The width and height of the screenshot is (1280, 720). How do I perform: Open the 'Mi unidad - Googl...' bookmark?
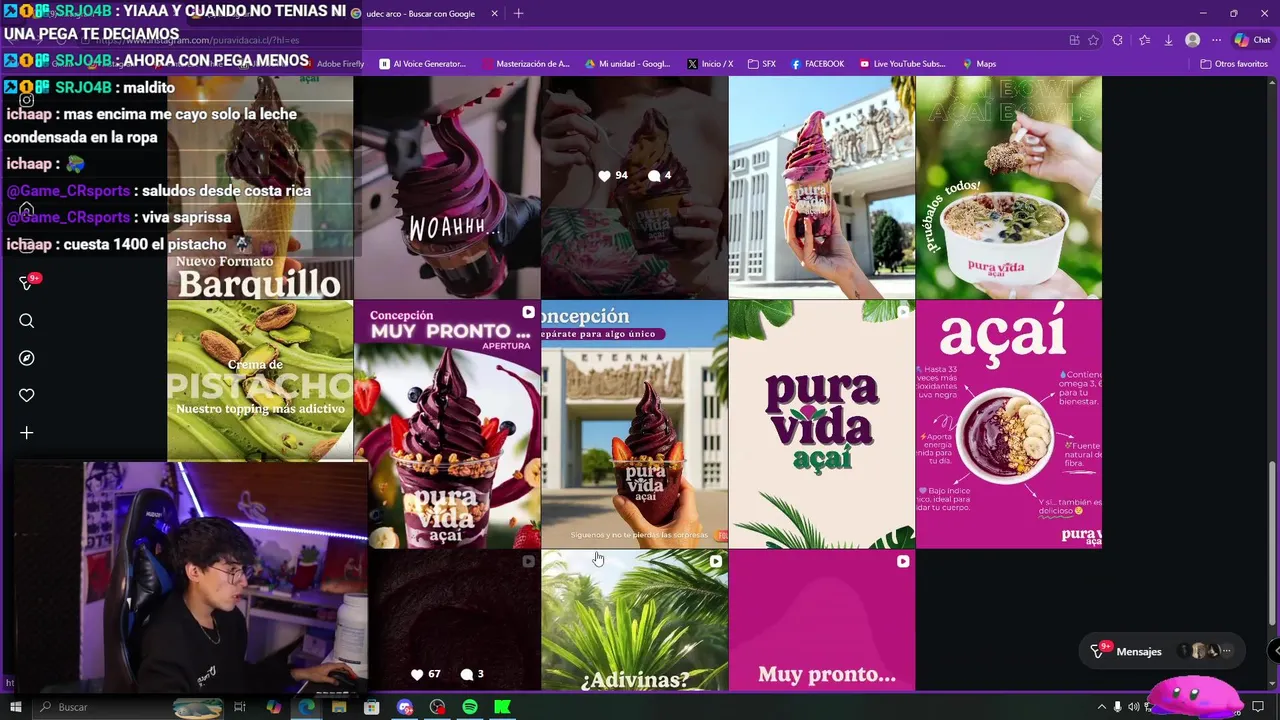pyautogui.click(x=628, y=64)
